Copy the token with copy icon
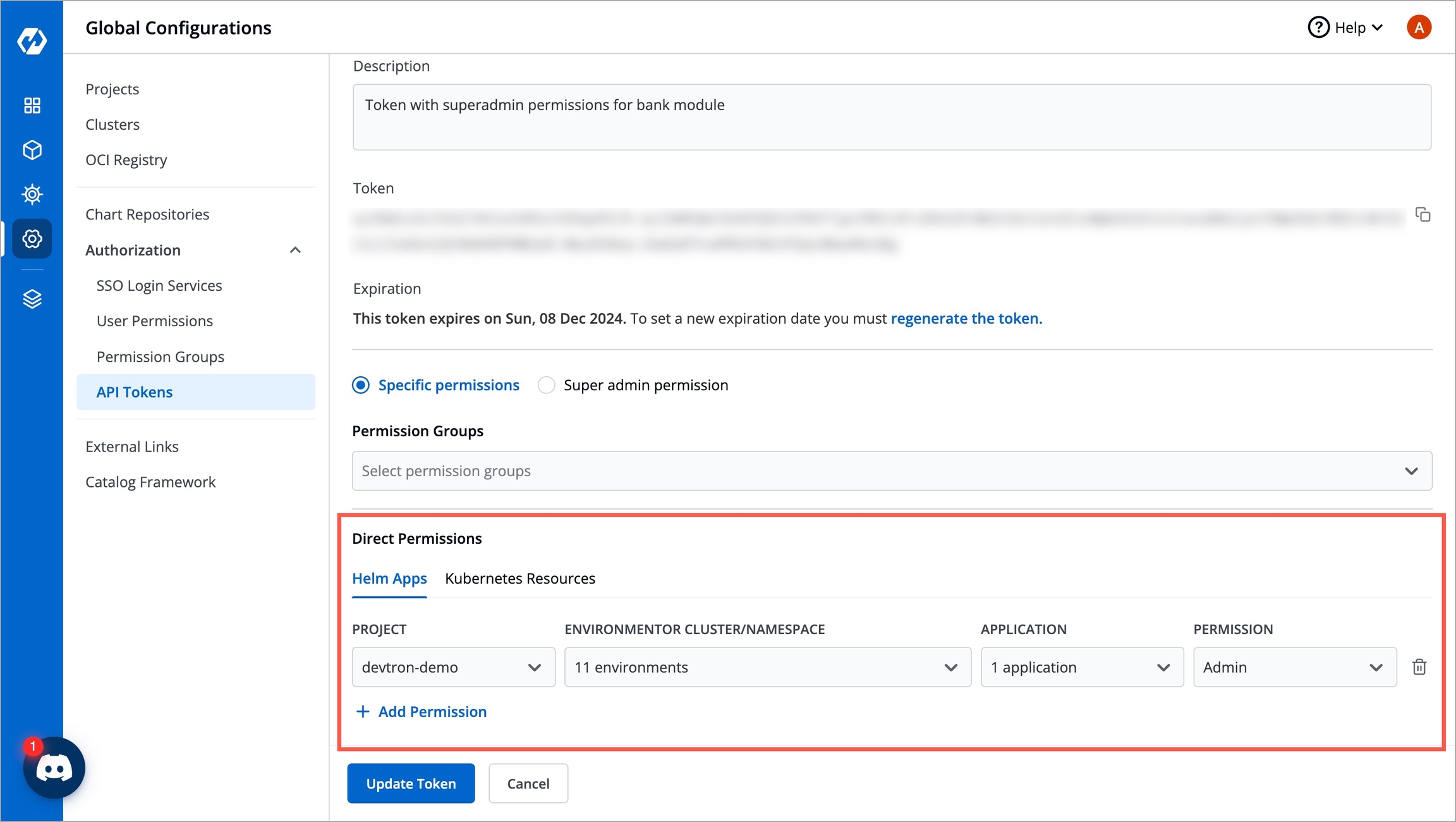Image resolution: width=1456 pixels, height=822 pixels. pyautogui.click(x=1423, y=215)
